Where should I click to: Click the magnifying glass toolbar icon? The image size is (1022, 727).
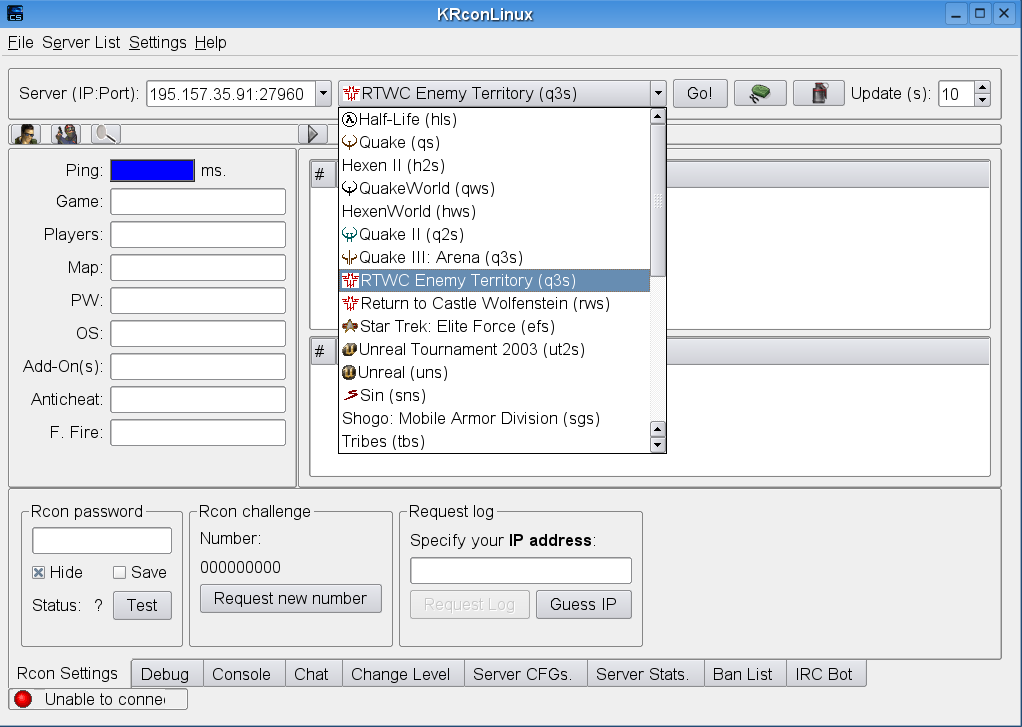click(106, 134)
